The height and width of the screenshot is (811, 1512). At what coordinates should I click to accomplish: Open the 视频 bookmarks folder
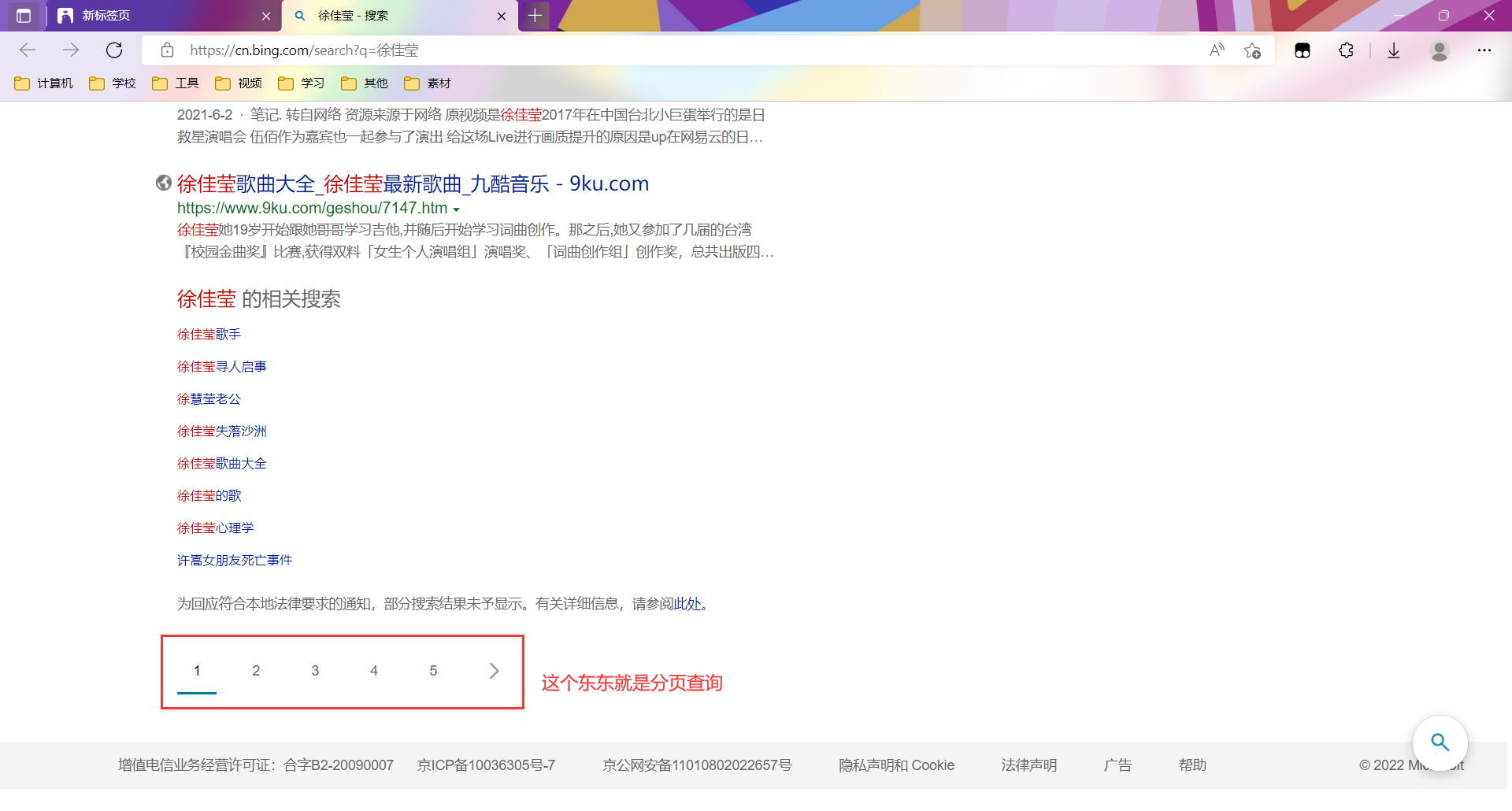[239, 83]
